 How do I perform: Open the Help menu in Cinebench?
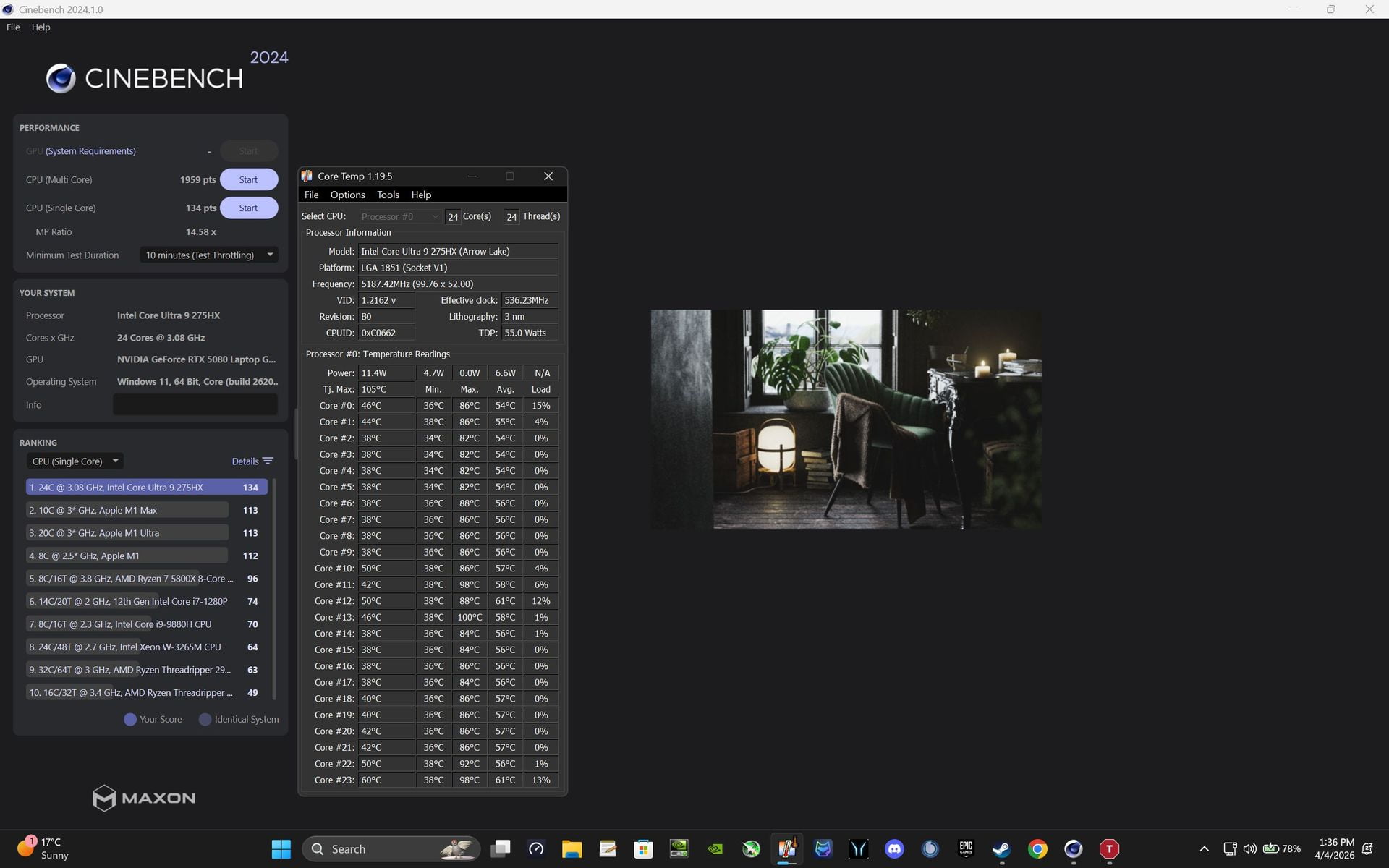(x=41, y=27)
